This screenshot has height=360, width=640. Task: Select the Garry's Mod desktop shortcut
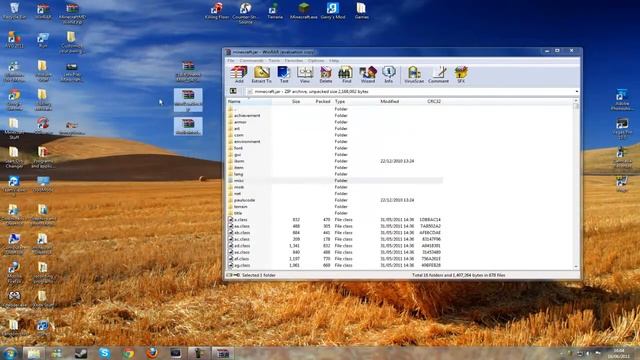pos(333,11)
